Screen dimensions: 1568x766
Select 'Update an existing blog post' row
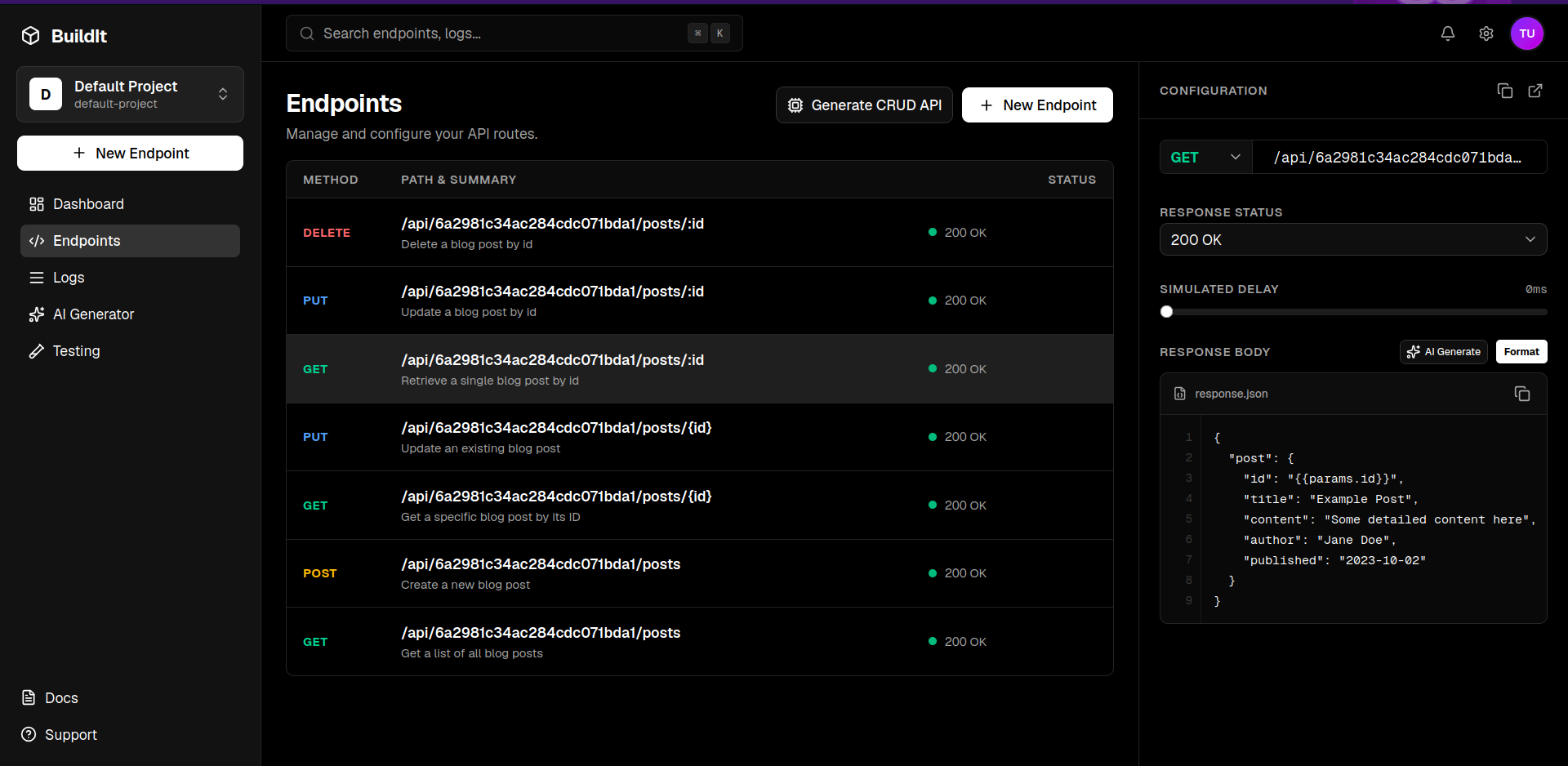[700, 437]
